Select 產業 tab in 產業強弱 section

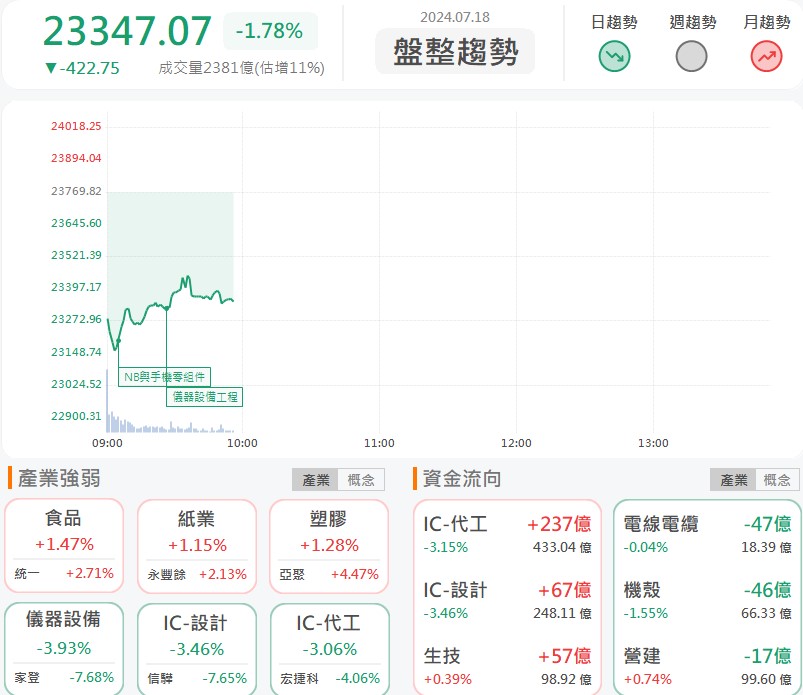315,480
